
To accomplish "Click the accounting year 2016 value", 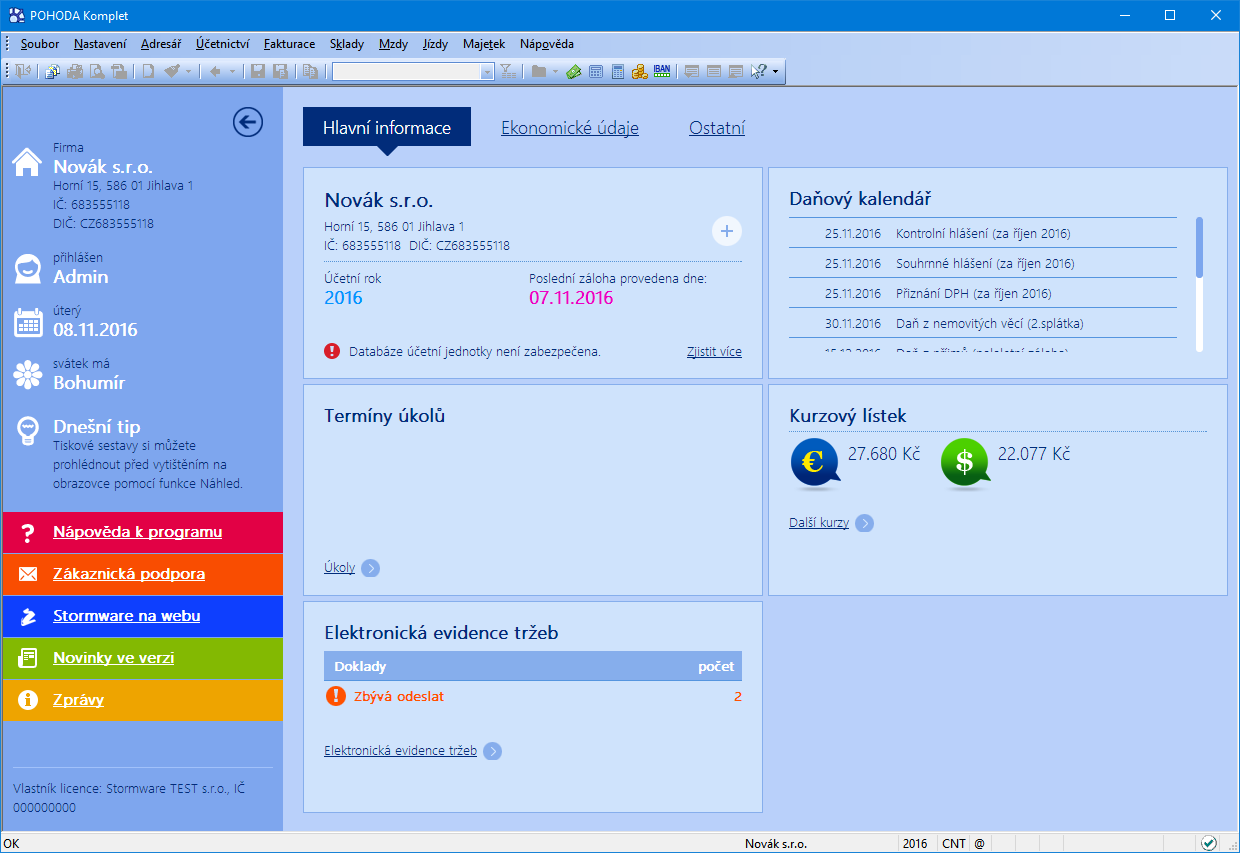I will pyautogui.click(x=343, y=298).
